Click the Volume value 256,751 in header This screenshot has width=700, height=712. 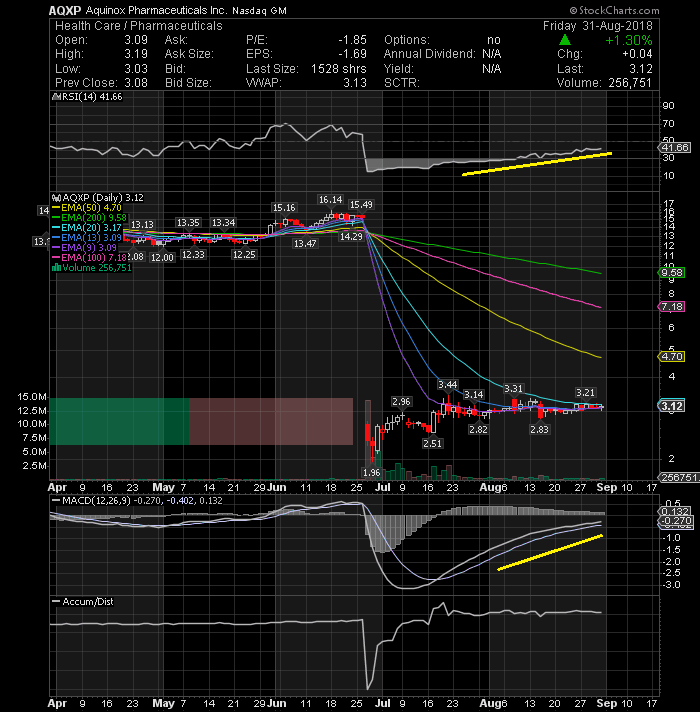(x=629, y=83)
